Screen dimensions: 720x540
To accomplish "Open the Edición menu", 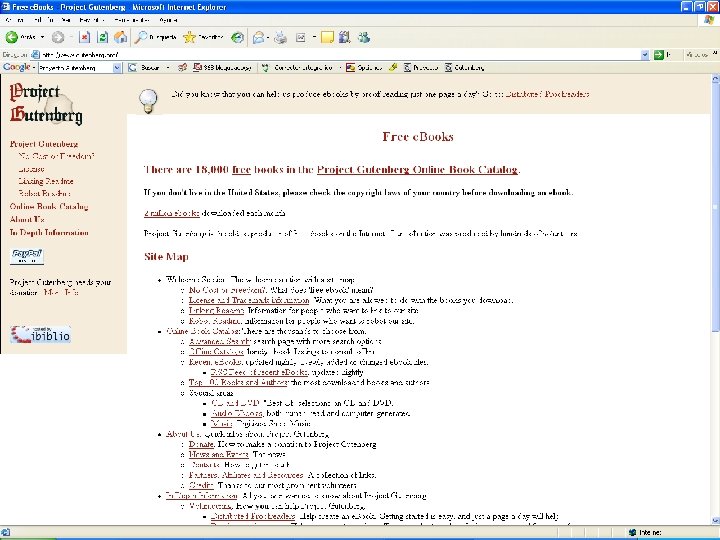I will point(43,20).
